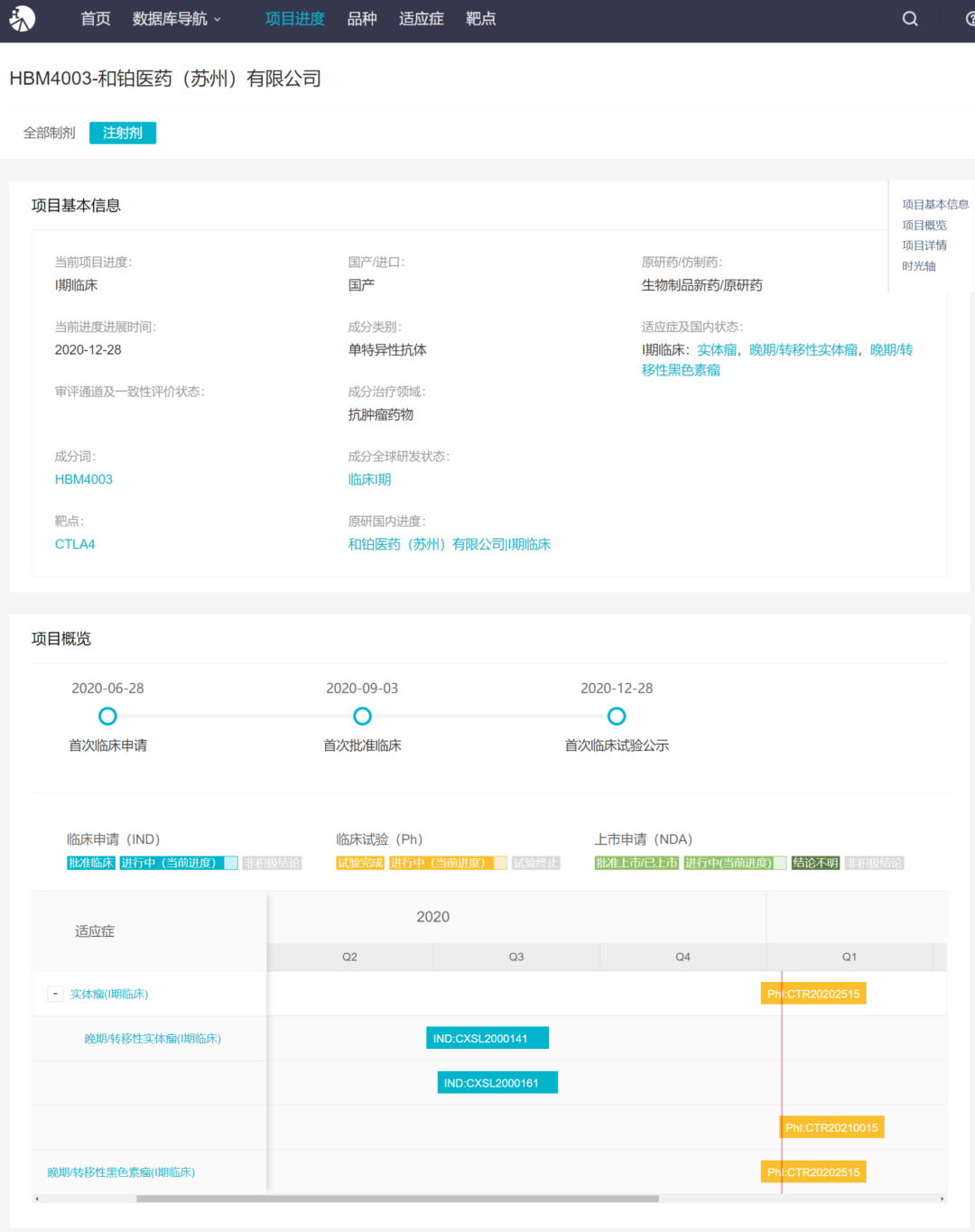Open 实体瘤(I期临床) indication in chart
The width and height of the screenshot is (975, 1232).
point(109,994)
